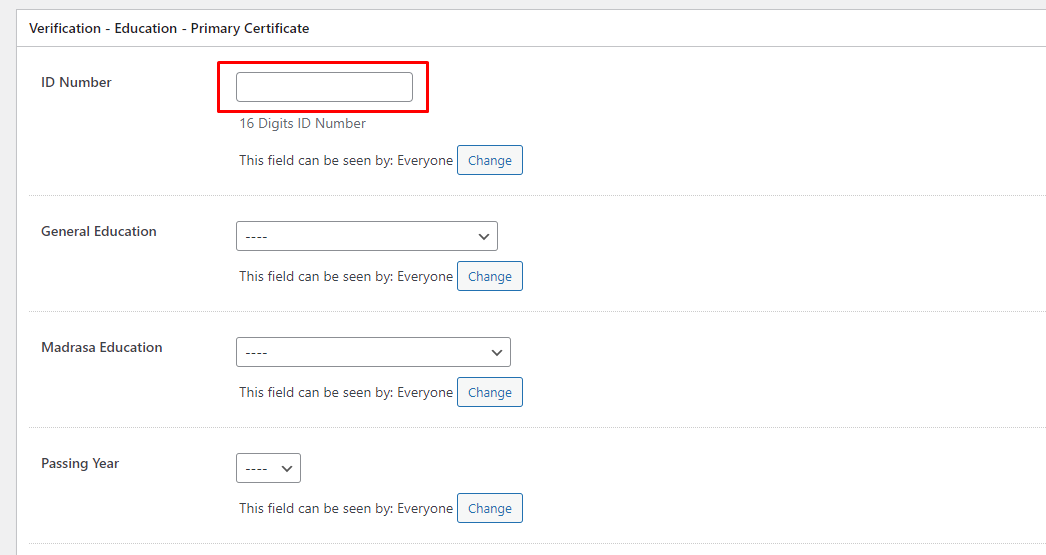The image size is (1046, 555).
Task: Select the Madrasa Education label text
Action: coord(101,348)
